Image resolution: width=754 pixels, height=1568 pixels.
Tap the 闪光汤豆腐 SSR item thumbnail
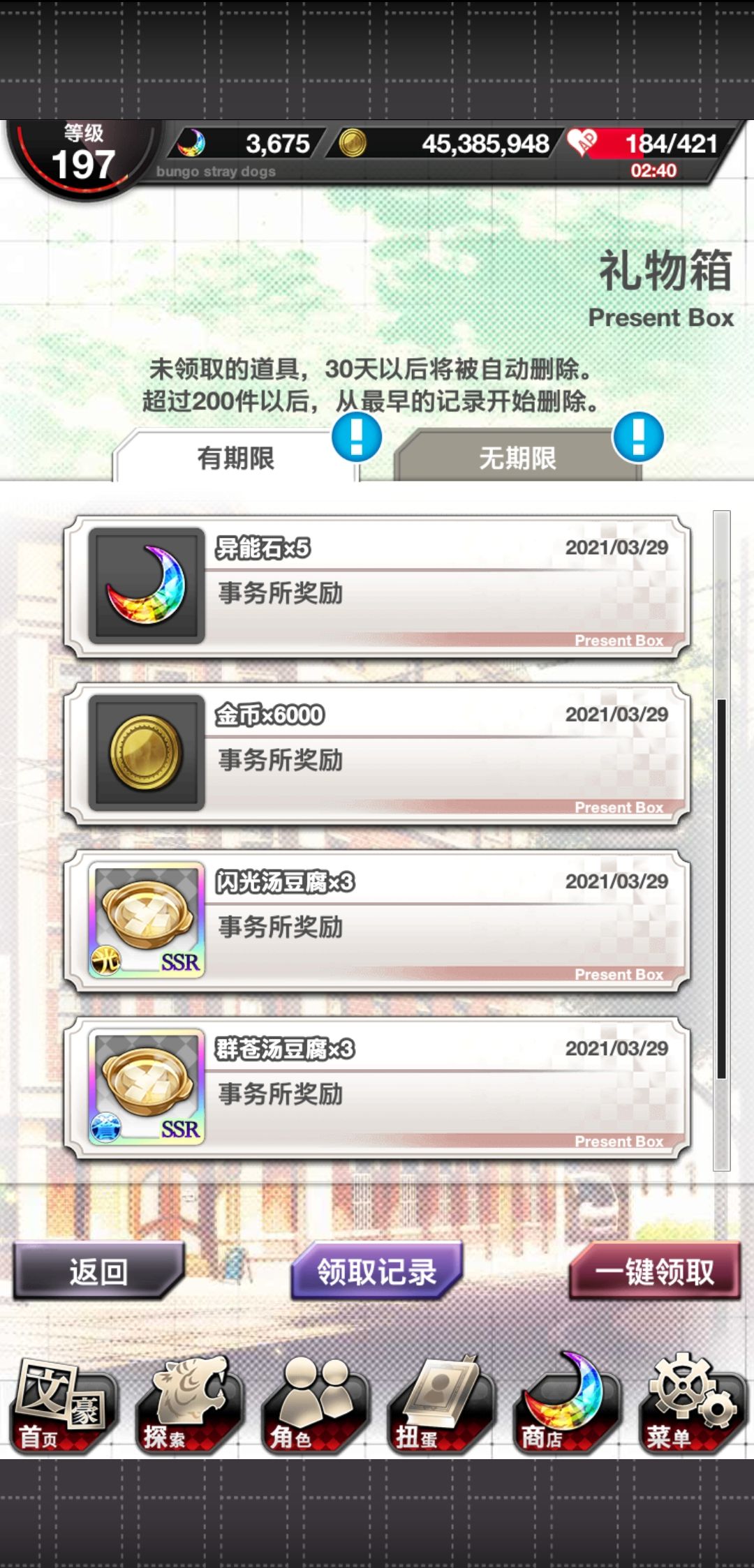(147, 920)
